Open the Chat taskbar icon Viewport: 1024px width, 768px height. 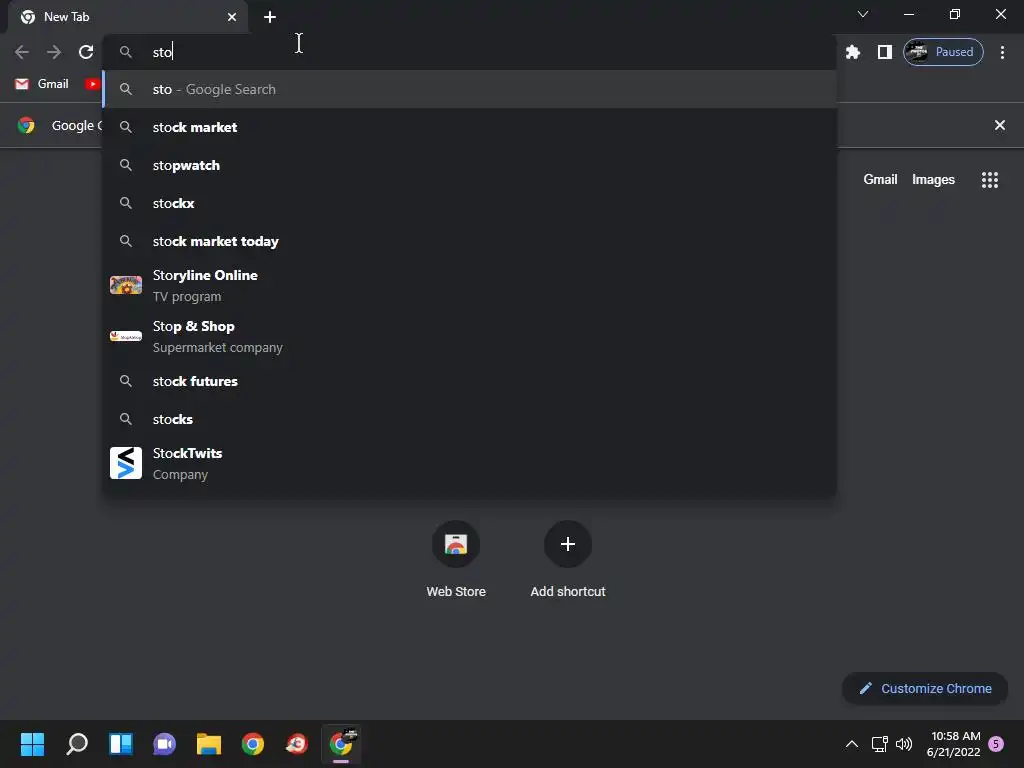(x=165, y=744)
